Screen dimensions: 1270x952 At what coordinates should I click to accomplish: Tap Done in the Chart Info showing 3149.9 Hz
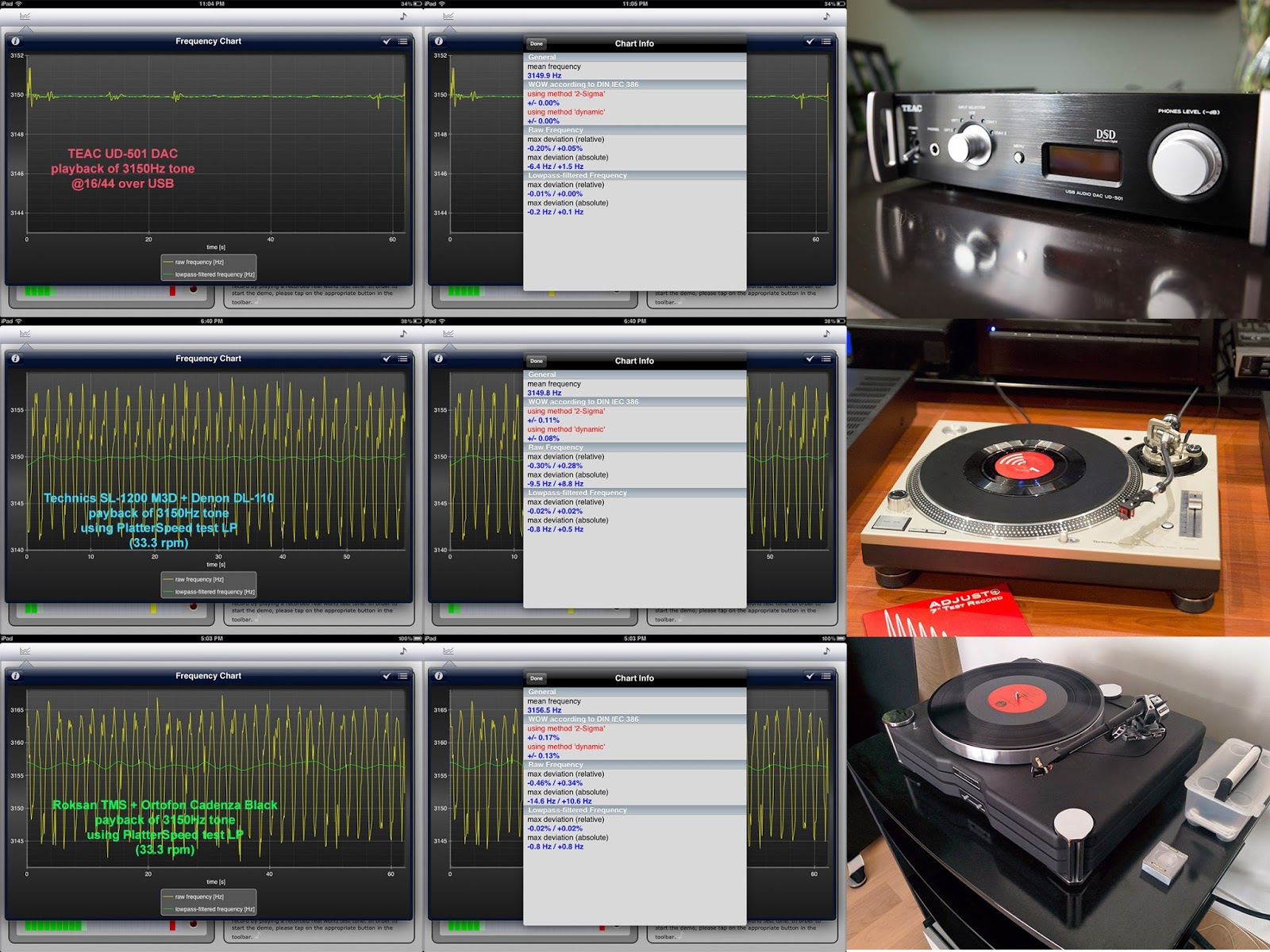[537, 44]
